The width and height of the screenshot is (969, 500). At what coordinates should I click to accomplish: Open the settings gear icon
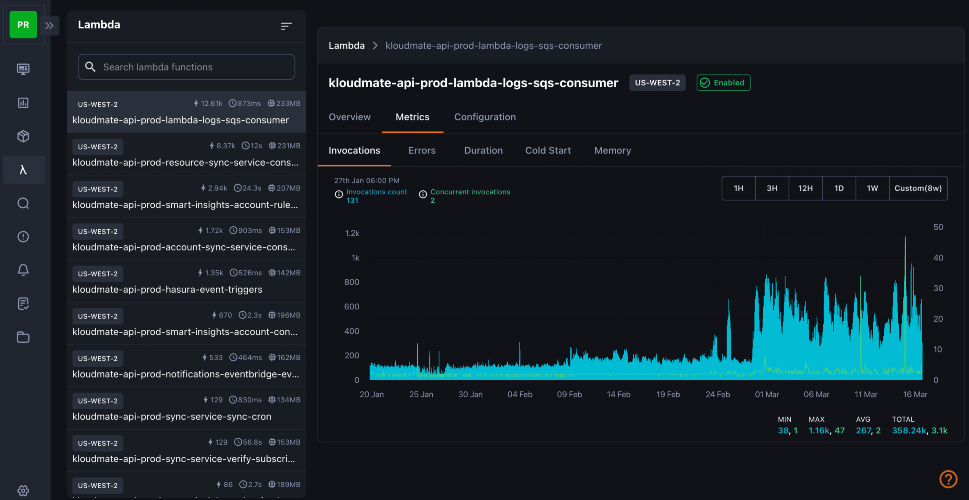tap(23, 491)
